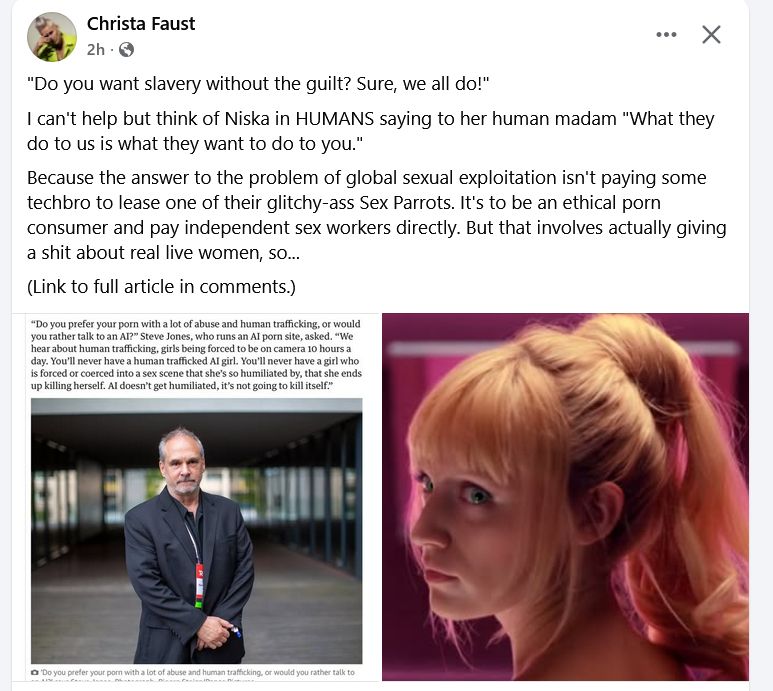This screenshot has width=773, height=691.
Task: Click the paragraph mentioning Niska in HUMANS
Action: click(x=371, y=131)
